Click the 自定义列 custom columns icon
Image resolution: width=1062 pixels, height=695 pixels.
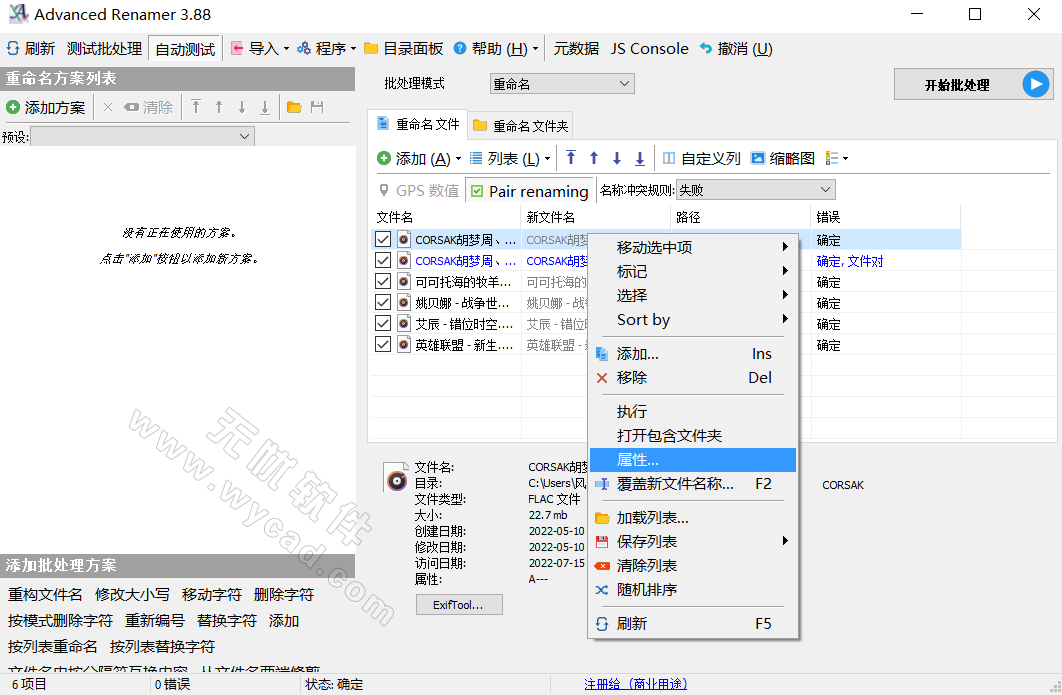tap(669, 158)
